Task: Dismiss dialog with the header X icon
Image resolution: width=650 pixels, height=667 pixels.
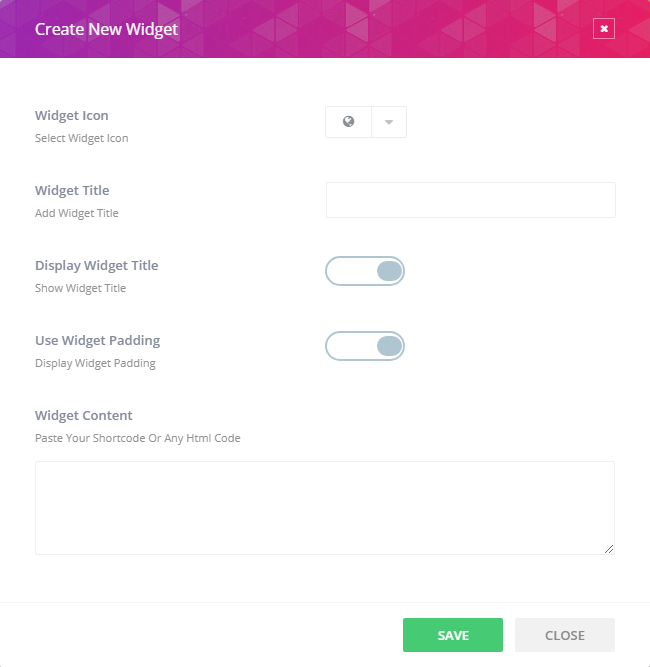Action: coord(604,29)
